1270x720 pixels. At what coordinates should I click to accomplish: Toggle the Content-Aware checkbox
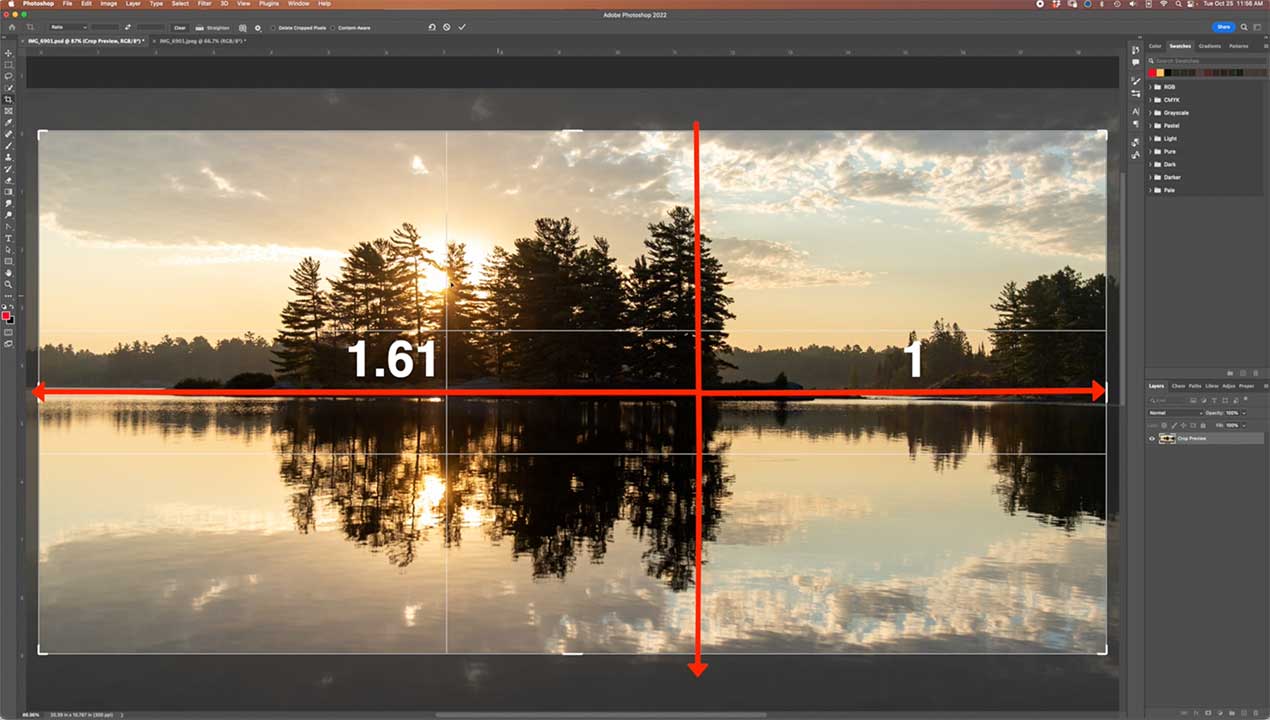point(334,28)
